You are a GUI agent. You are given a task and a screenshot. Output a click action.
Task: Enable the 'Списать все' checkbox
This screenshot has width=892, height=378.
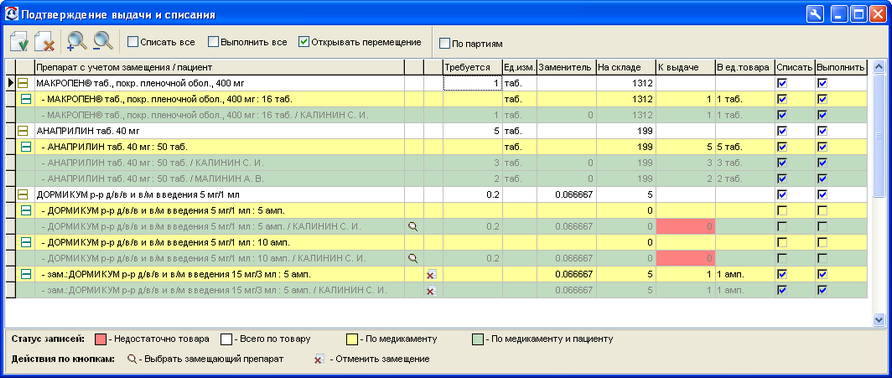(x=132, y=42)
